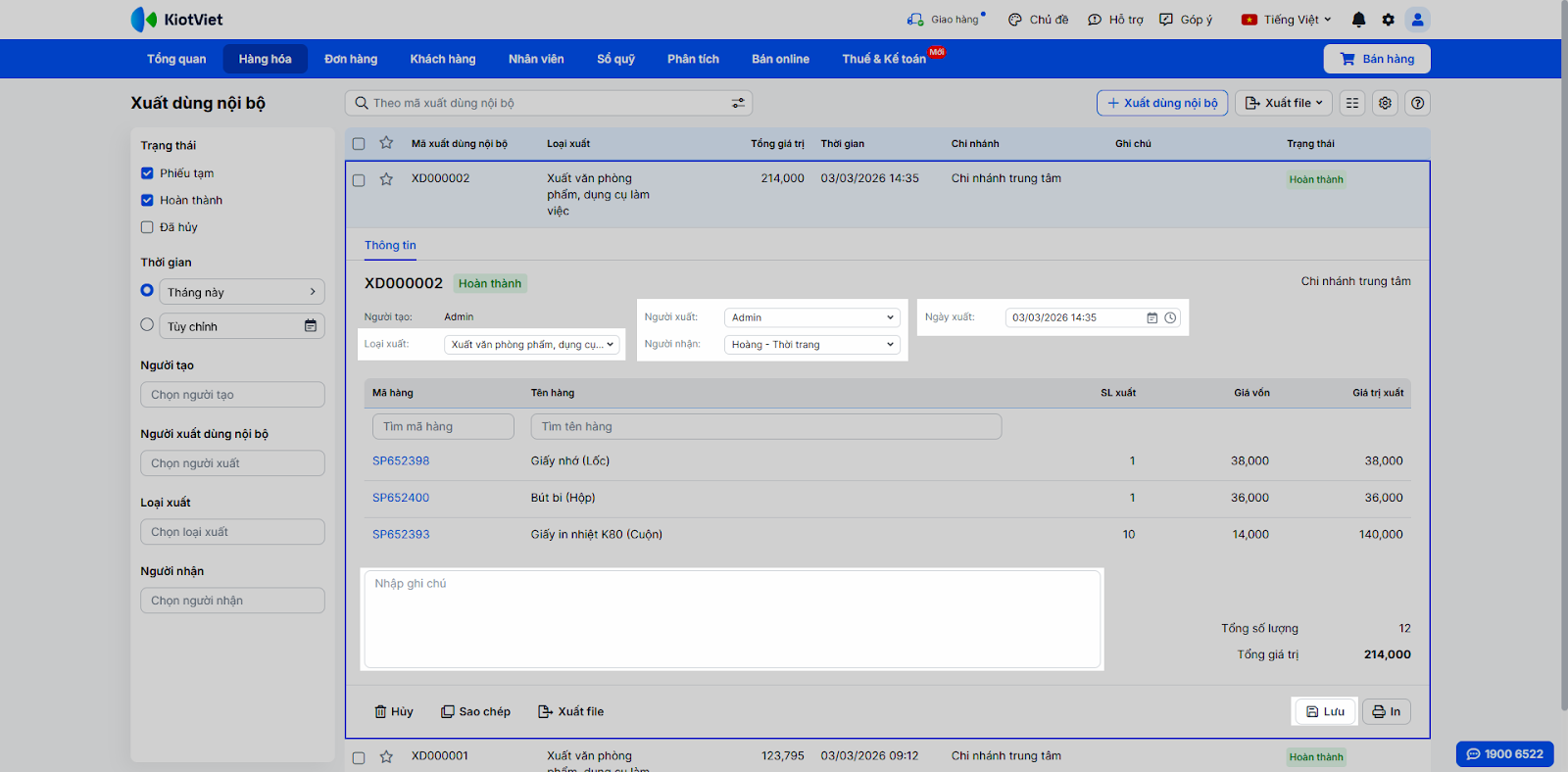
Task: Click the user account avatar icon
Action: tap(1417, 20)
